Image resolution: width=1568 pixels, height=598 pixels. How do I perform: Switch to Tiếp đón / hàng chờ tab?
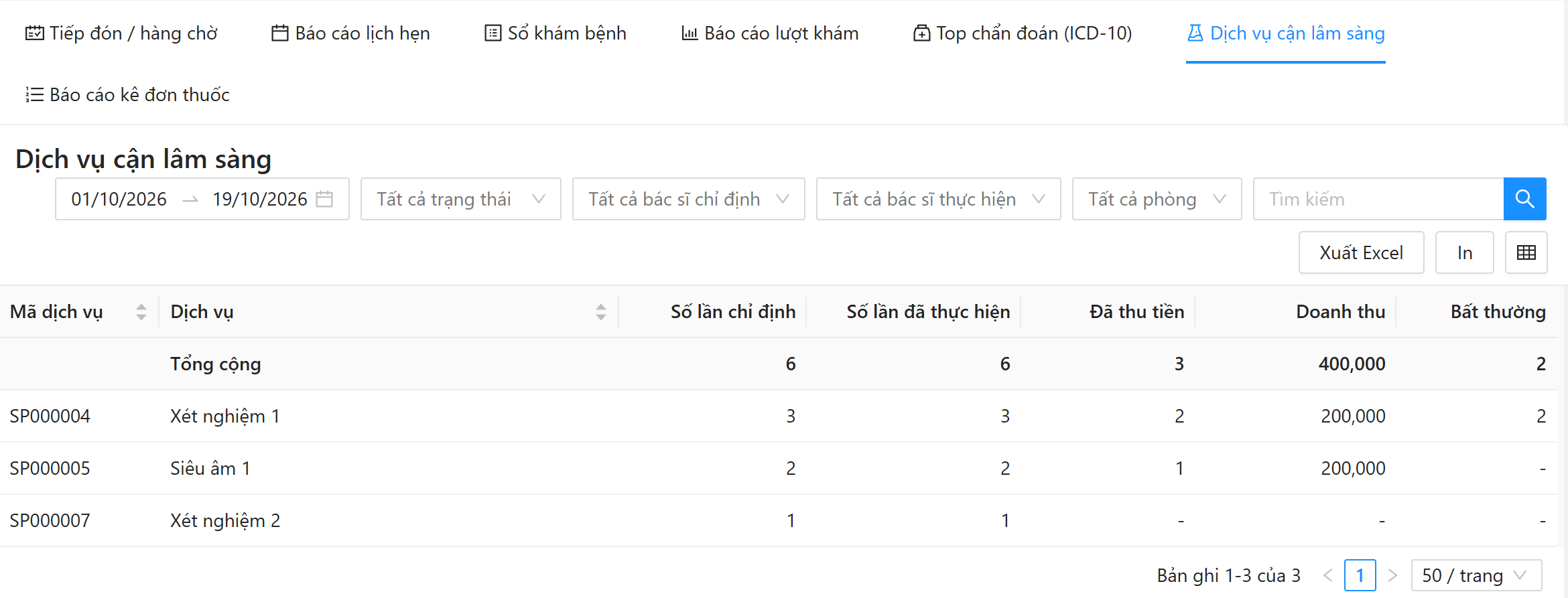(x=121, y=33)
